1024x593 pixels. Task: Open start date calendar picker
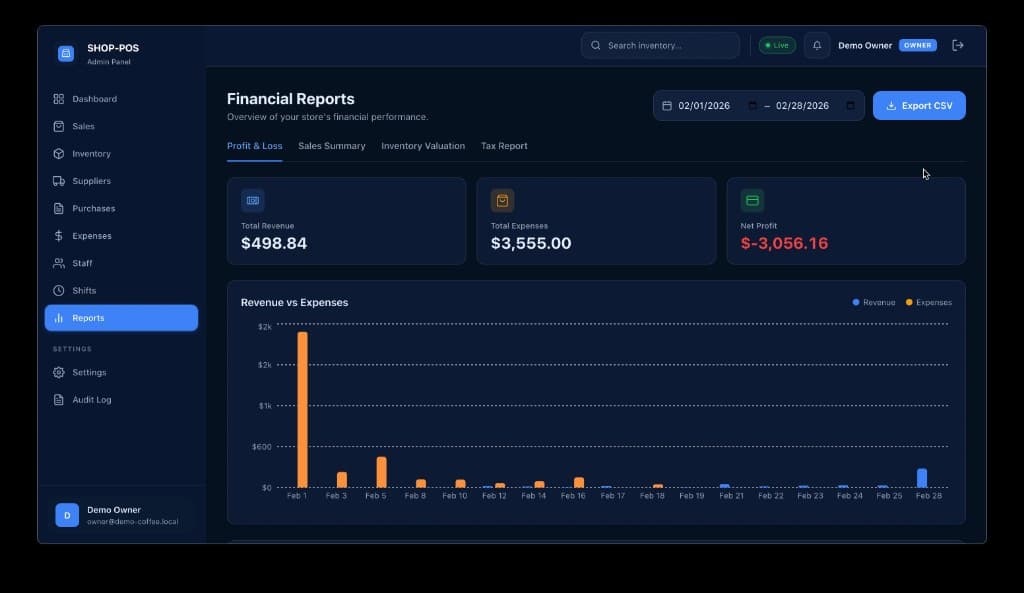[x=752, y=106]
